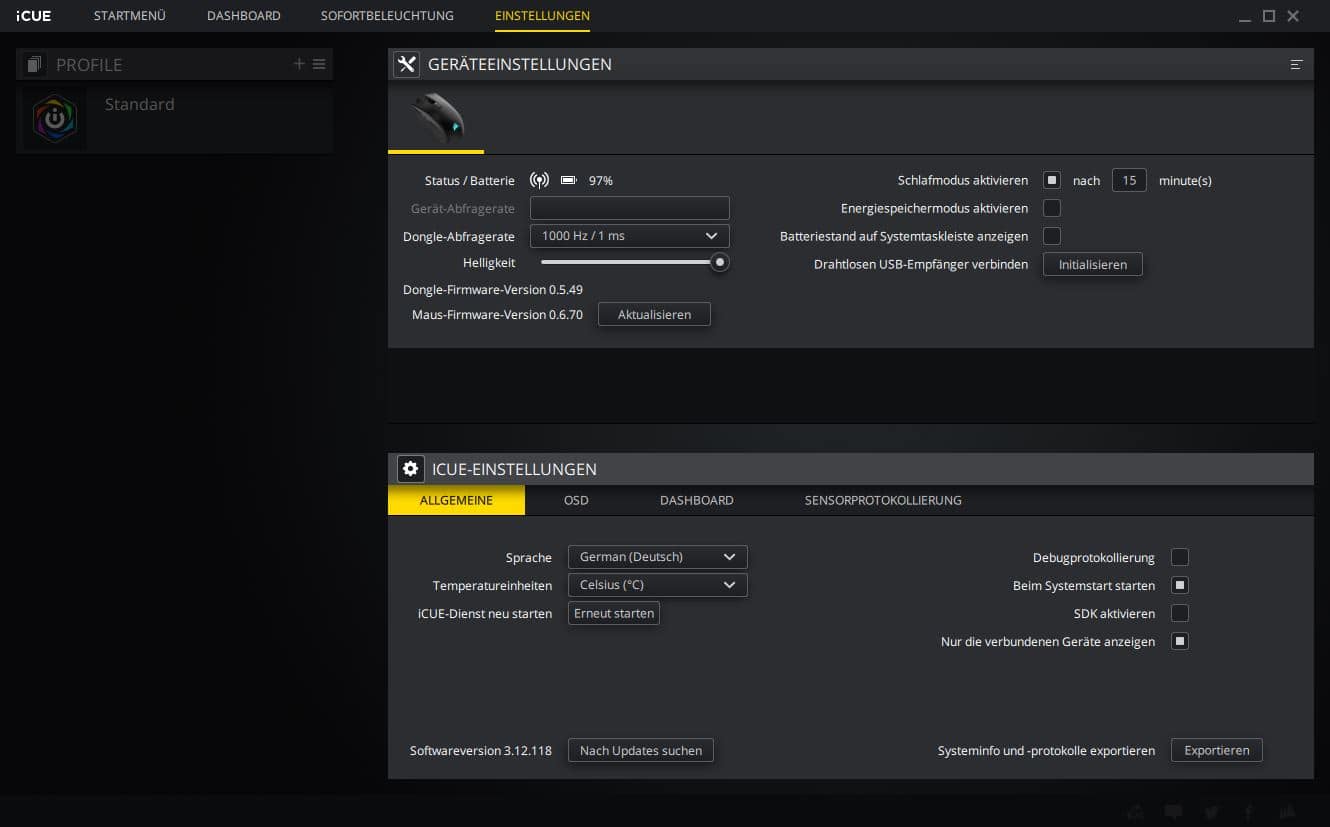Open the Temperatureinheiten dropdown

tap(657, 585)
